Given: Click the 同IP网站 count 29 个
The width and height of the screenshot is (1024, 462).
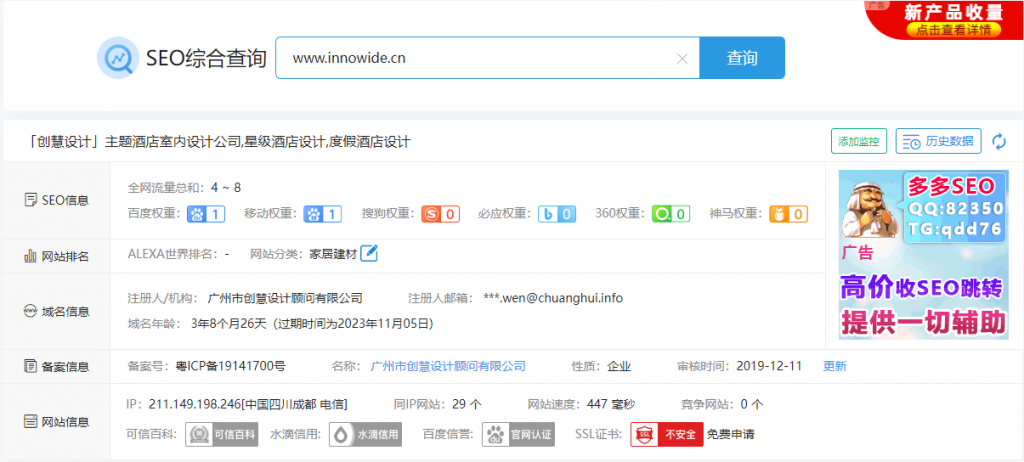Looking at the screenshot, I should pyautogui.click(x=467, y=404).
